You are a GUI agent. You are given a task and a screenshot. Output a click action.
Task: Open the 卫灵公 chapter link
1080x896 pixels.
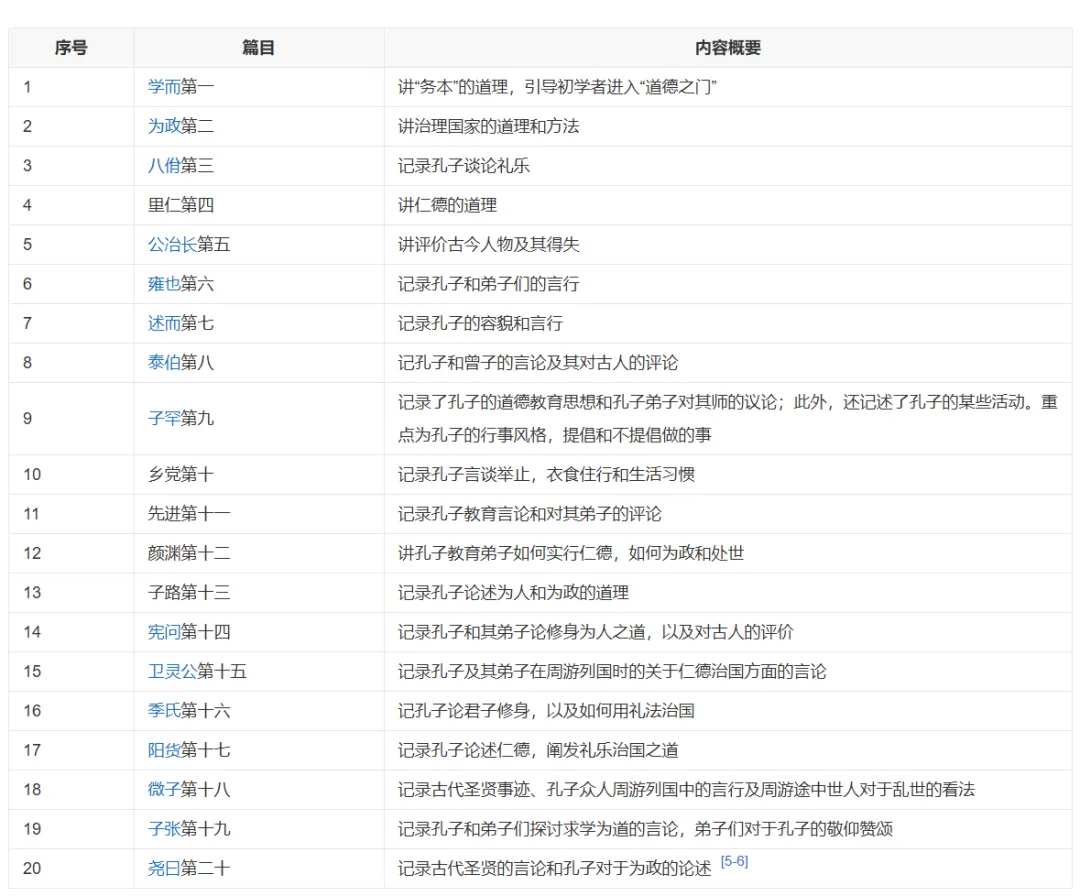pos(172,671)
